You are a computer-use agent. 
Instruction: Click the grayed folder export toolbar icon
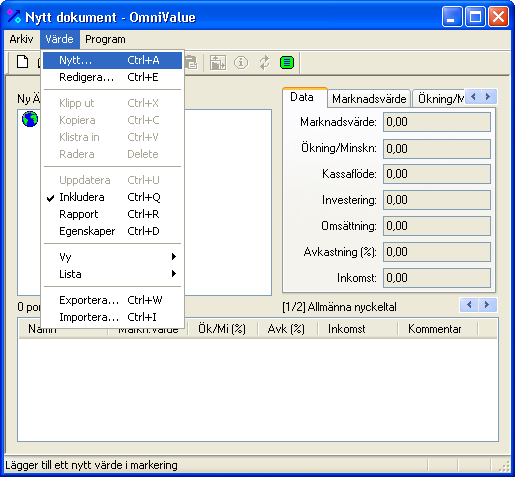pyautogui.click(x=218, y=62)
